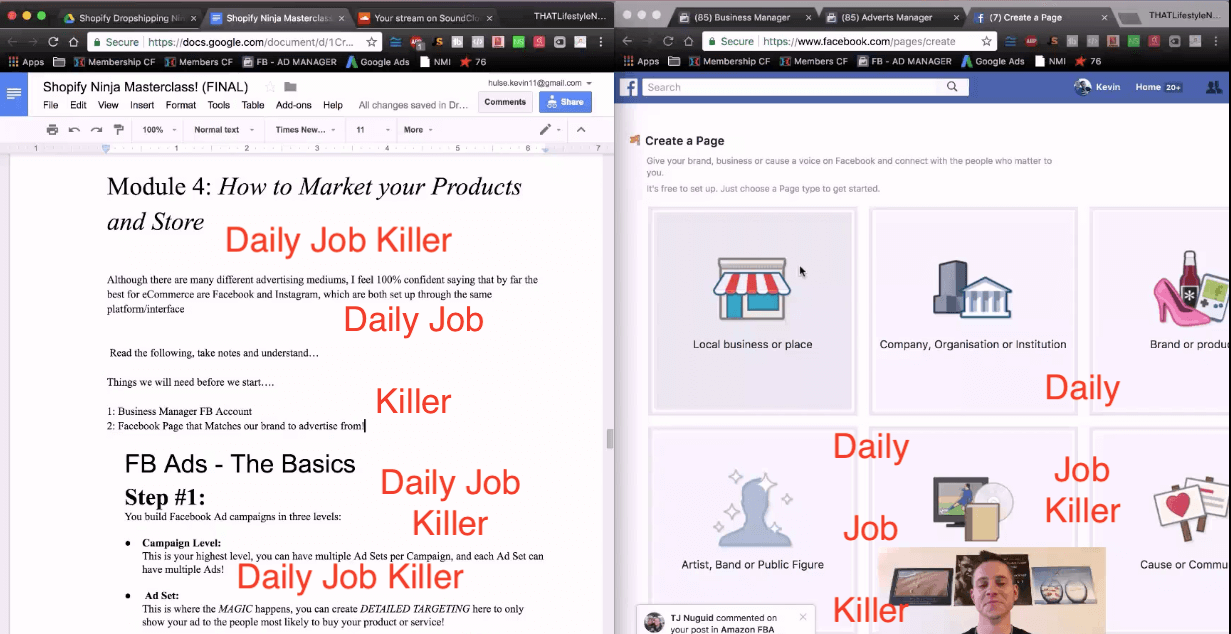
Task: Expand the More toolbar options
Action: 418,130
